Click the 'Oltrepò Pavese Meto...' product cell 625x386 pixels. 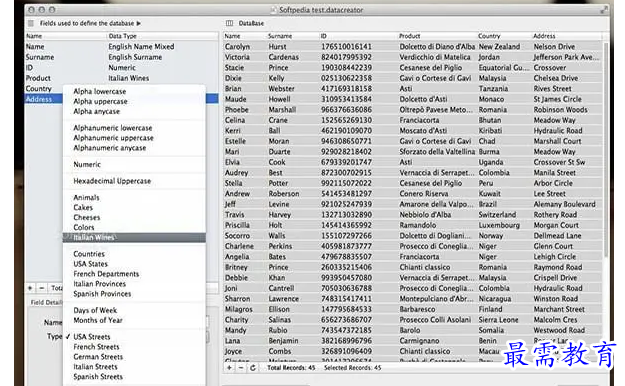pyautogui.click(x=436, y=110)
